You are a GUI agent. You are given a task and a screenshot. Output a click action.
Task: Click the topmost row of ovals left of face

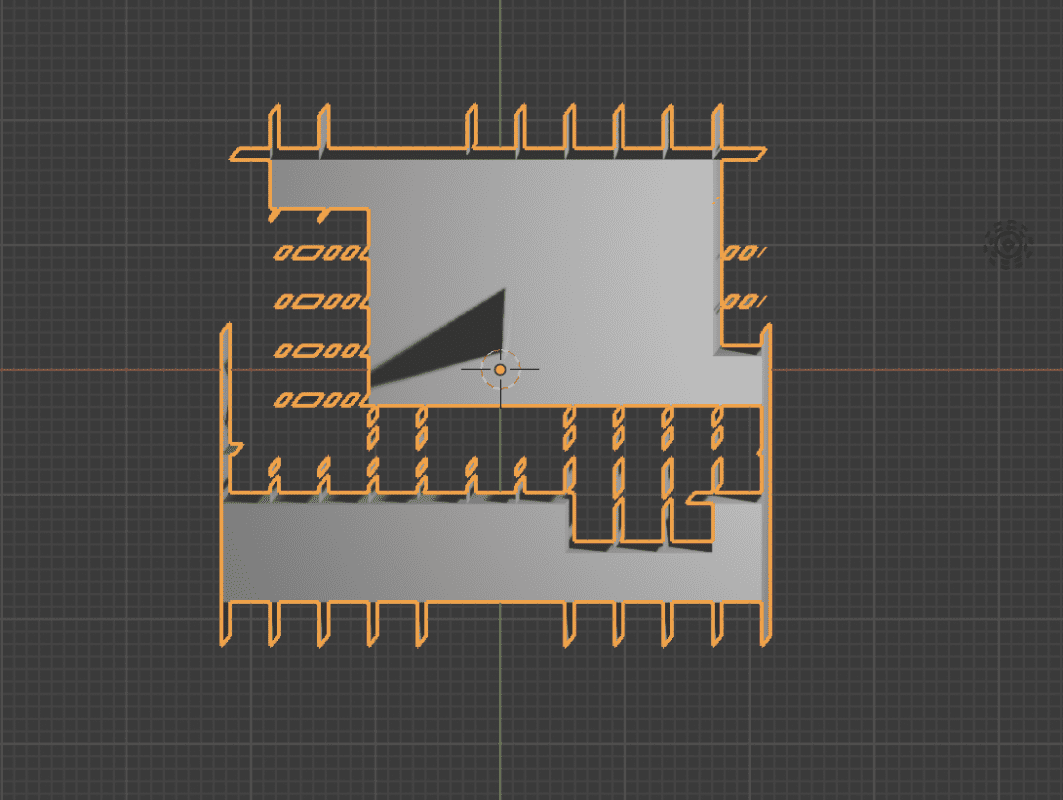(x=320, y=253)
